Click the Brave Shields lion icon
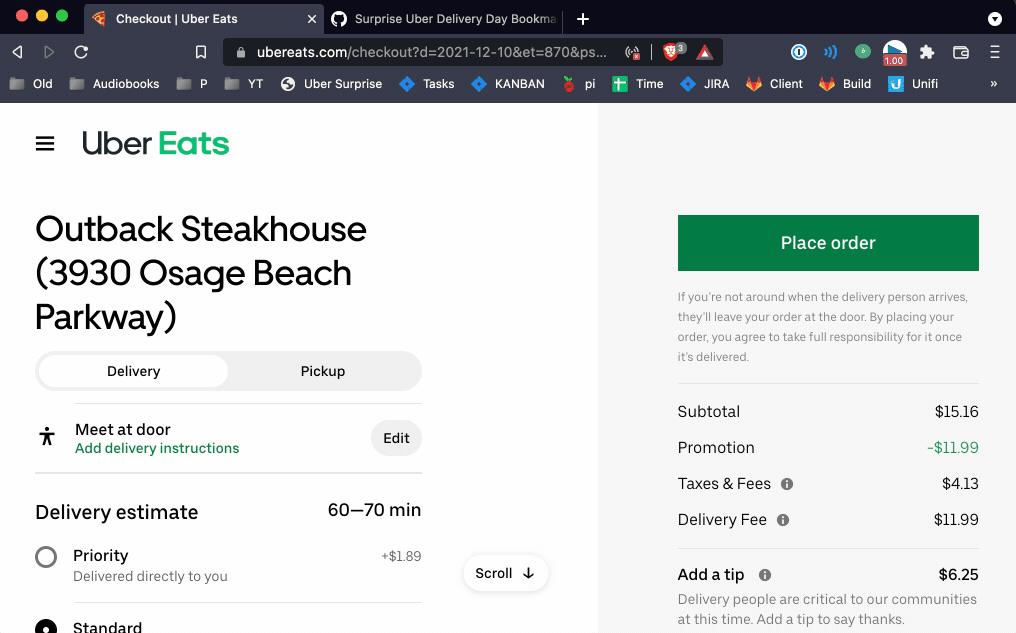Viewport: 1016px width, 633px height. pos(671,52)
